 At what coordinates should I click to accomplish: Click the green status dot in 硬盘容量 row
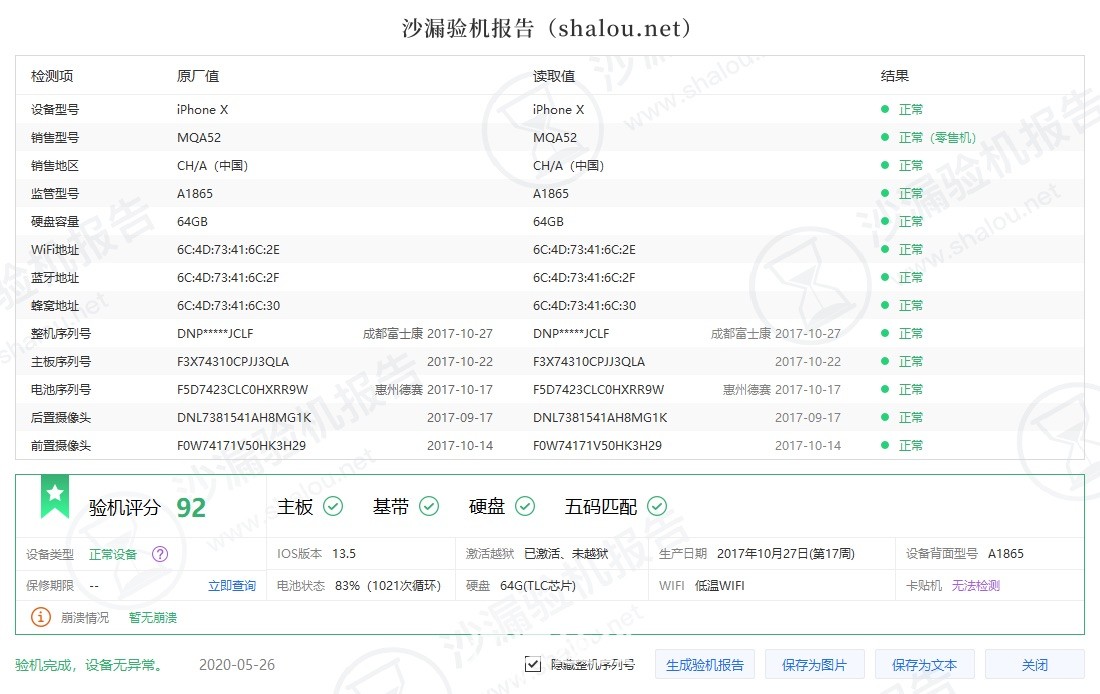click(x=885, y=221)
